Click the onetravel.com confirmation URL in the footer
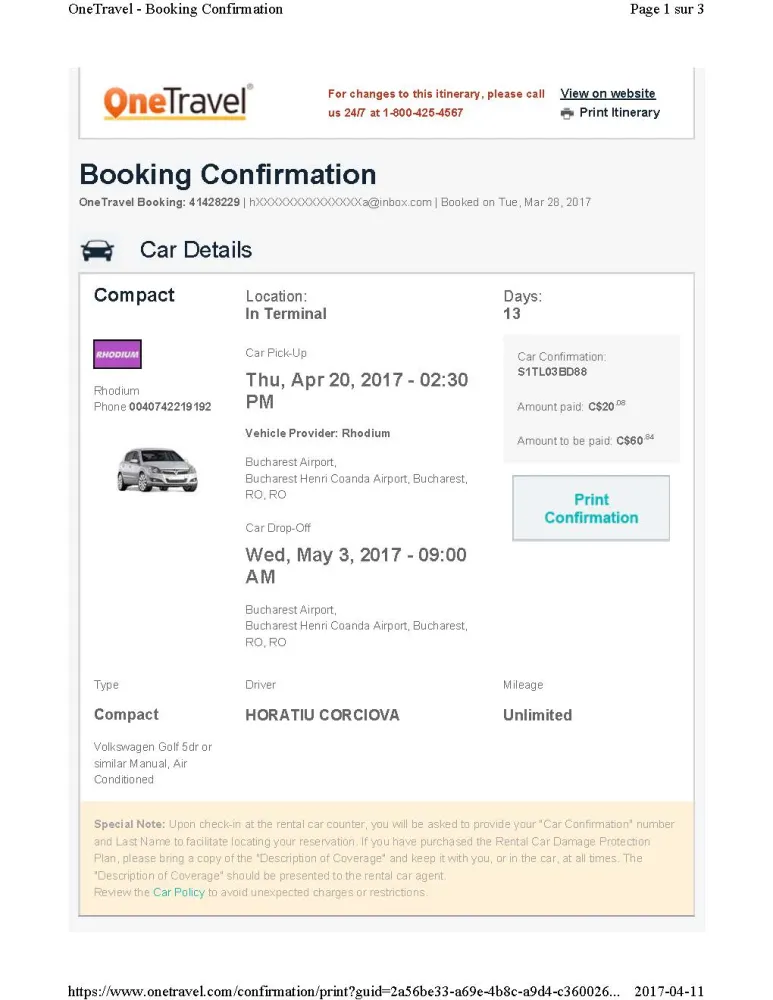The image size is (773, 1000). (343, 991)
